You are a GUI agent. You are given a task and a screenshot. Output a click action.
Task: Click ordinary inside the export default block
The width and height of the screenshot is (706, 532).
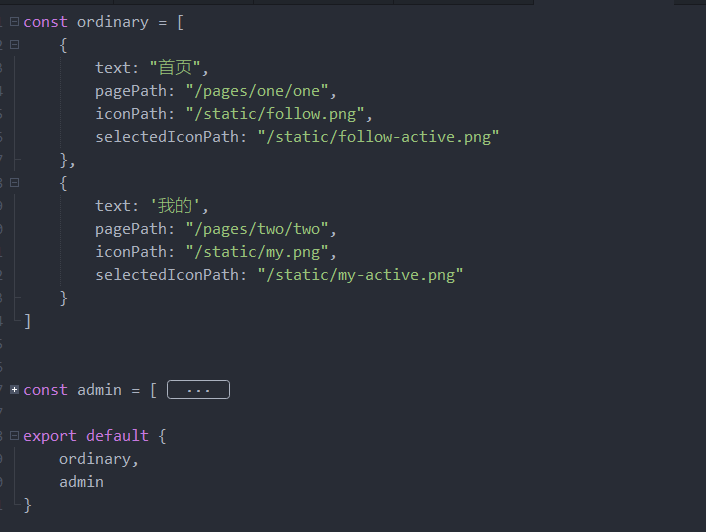(95, 459)
